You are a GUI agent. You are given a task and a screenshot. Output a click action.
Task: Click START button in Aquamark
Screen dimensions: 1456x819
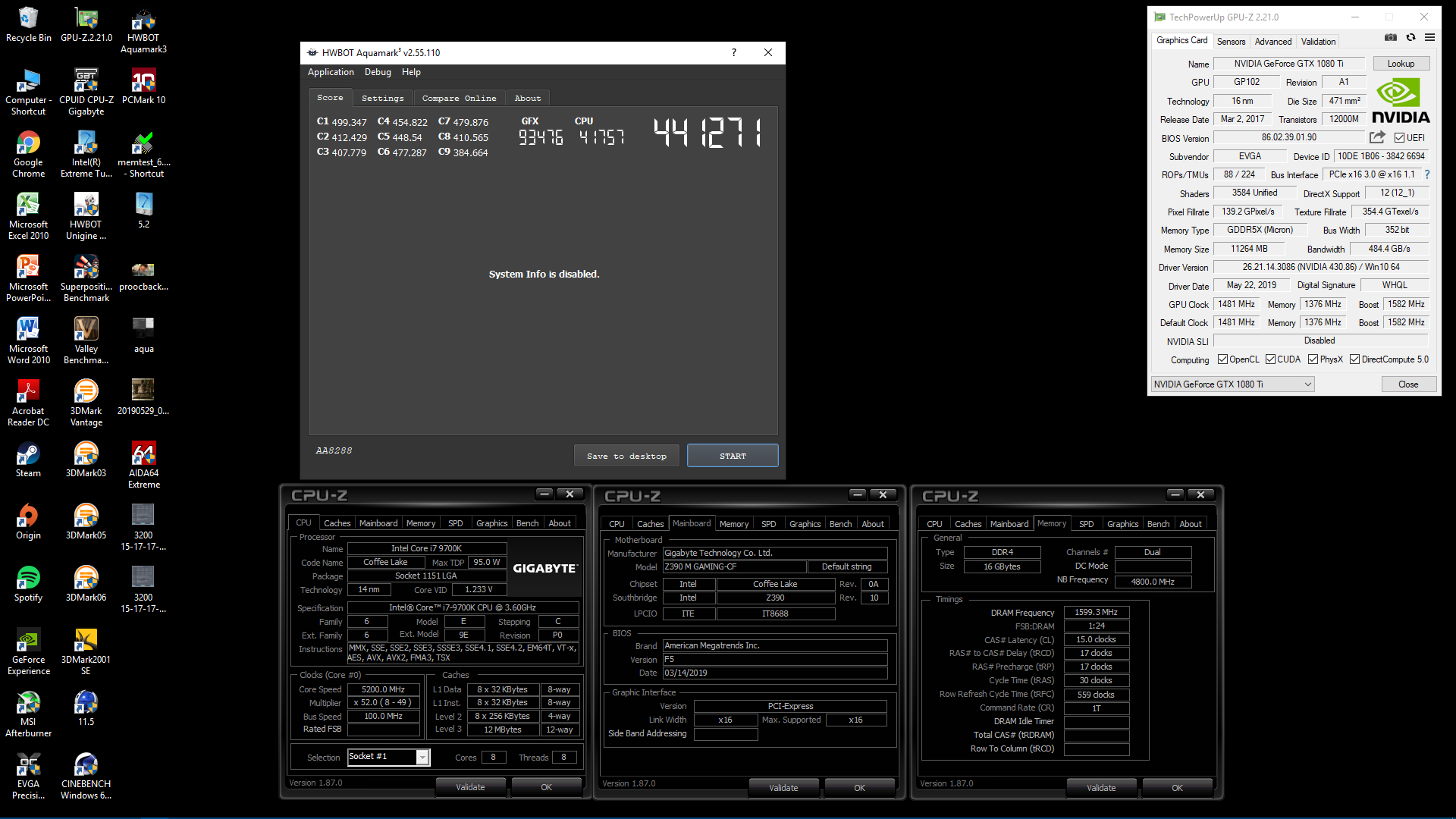(733, 456)
